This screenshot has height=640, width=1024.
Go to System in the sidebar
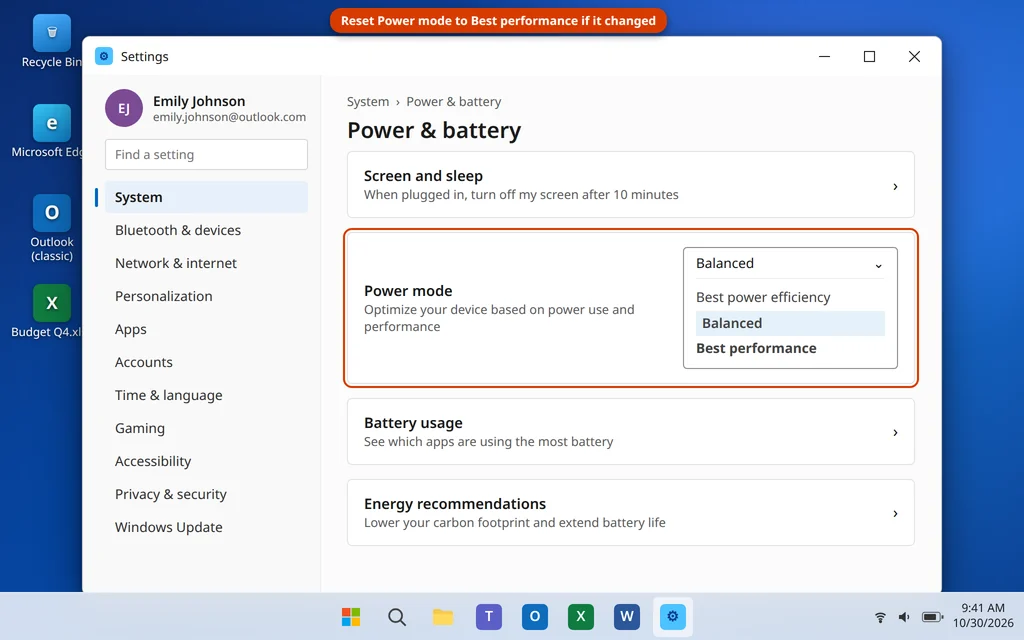206,197
